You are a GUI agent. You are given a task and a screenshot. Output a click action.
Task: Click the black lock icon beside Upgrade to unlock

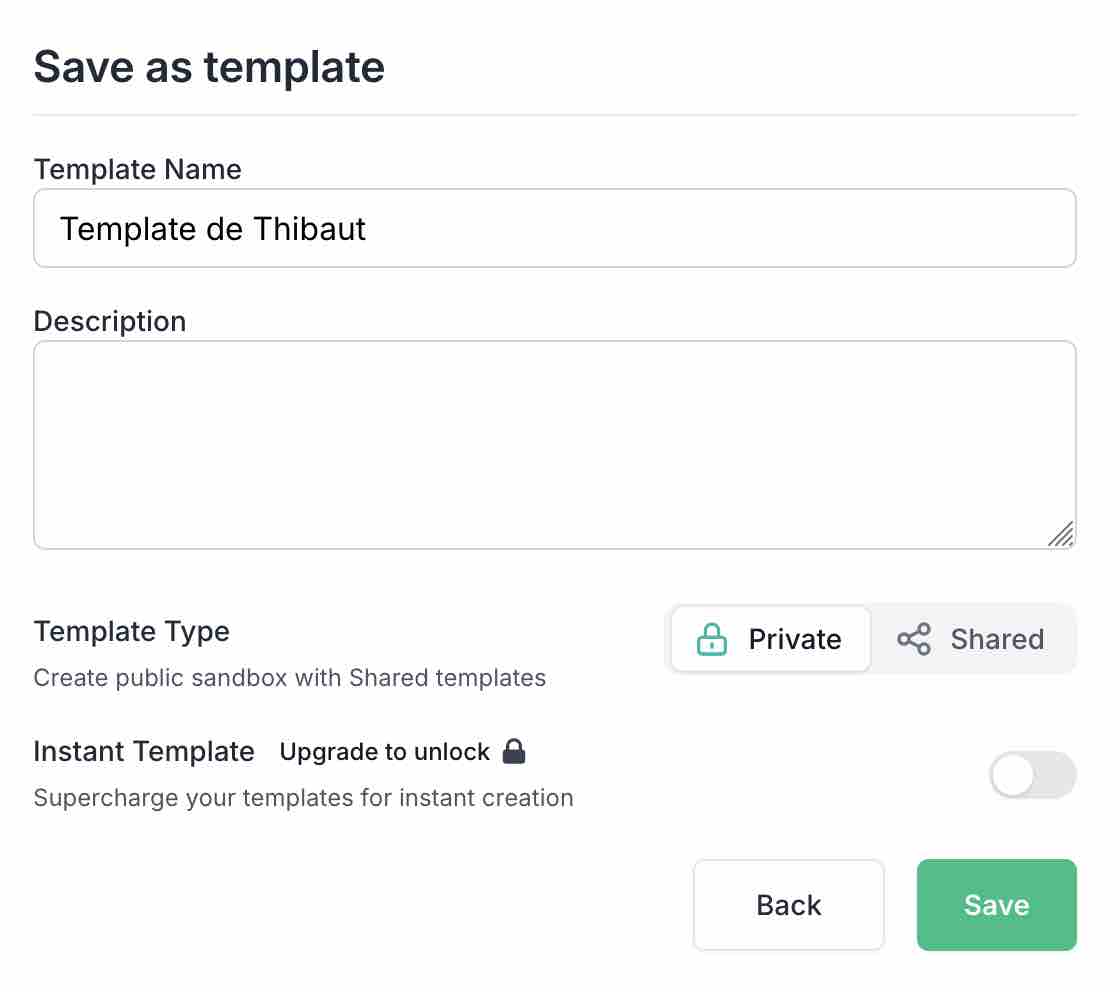coord(513,751)
